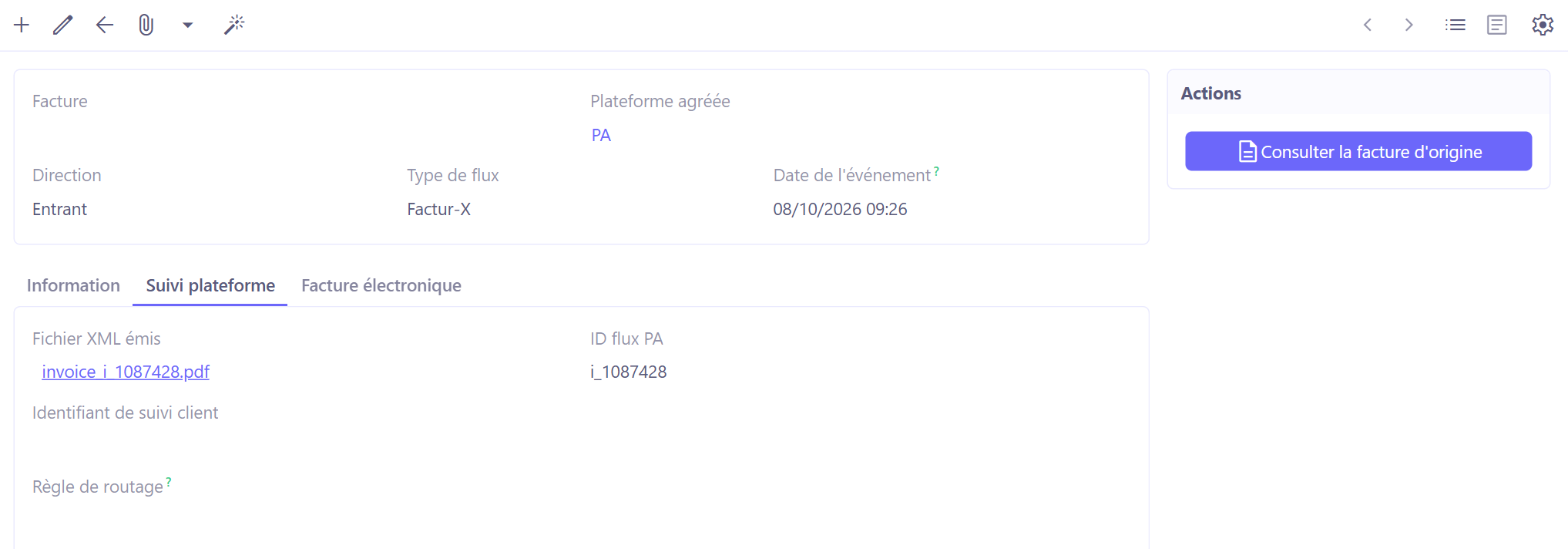Select the Suivi plateforme tab

click(210, 285)
